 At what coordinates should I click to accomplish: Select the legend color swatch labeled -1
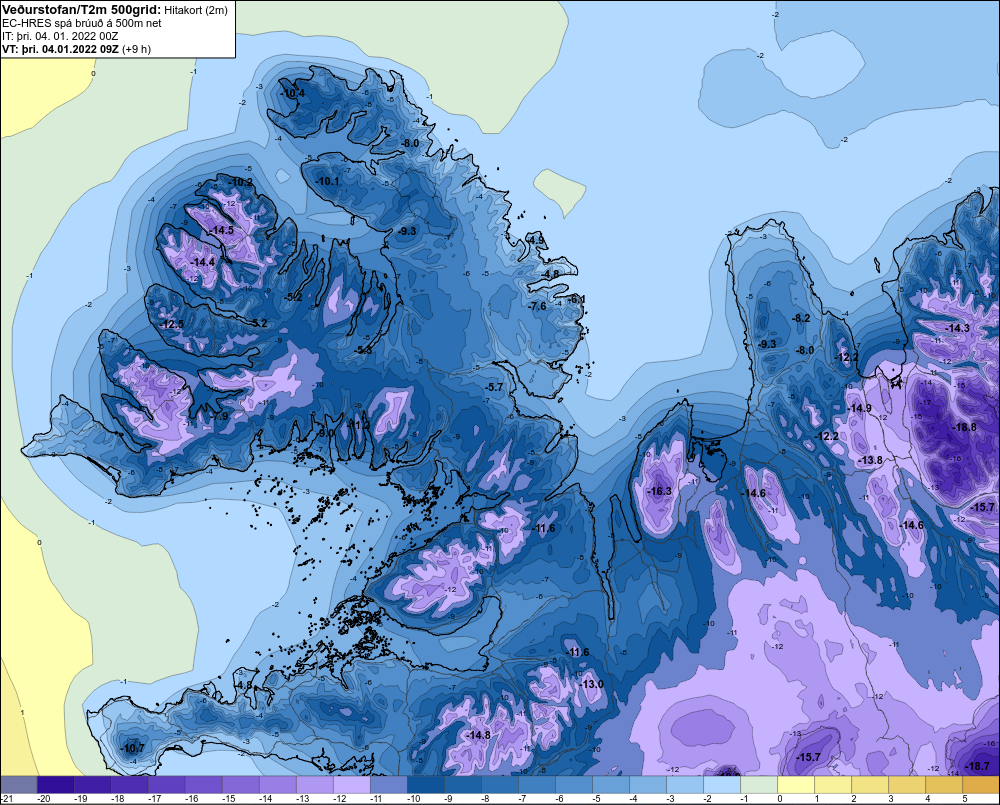tap(758, 784)
